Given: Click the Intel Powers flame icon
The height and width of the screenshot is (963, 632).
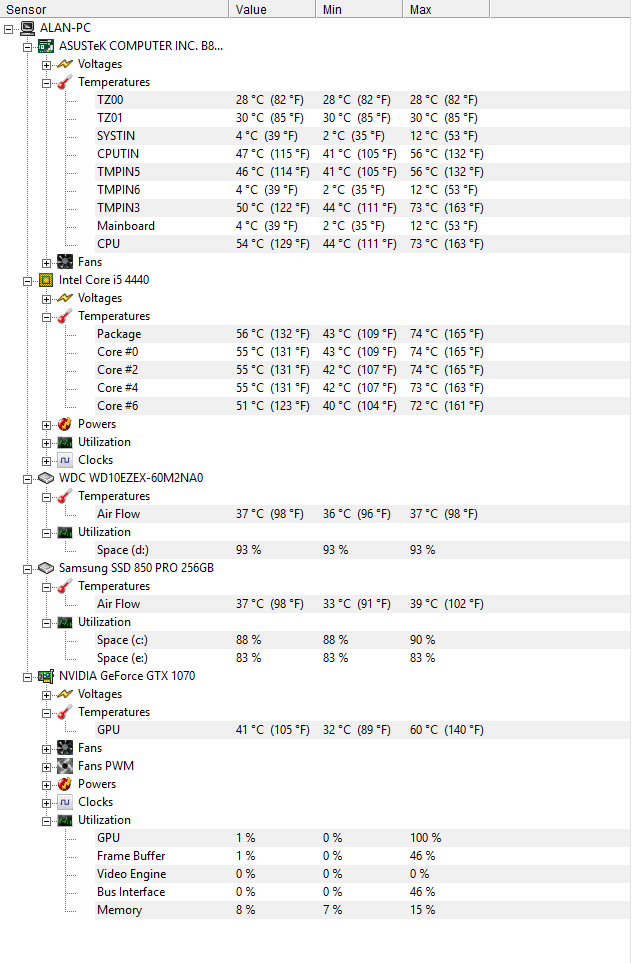Looking at the screenshot, I should pos(65,424).
